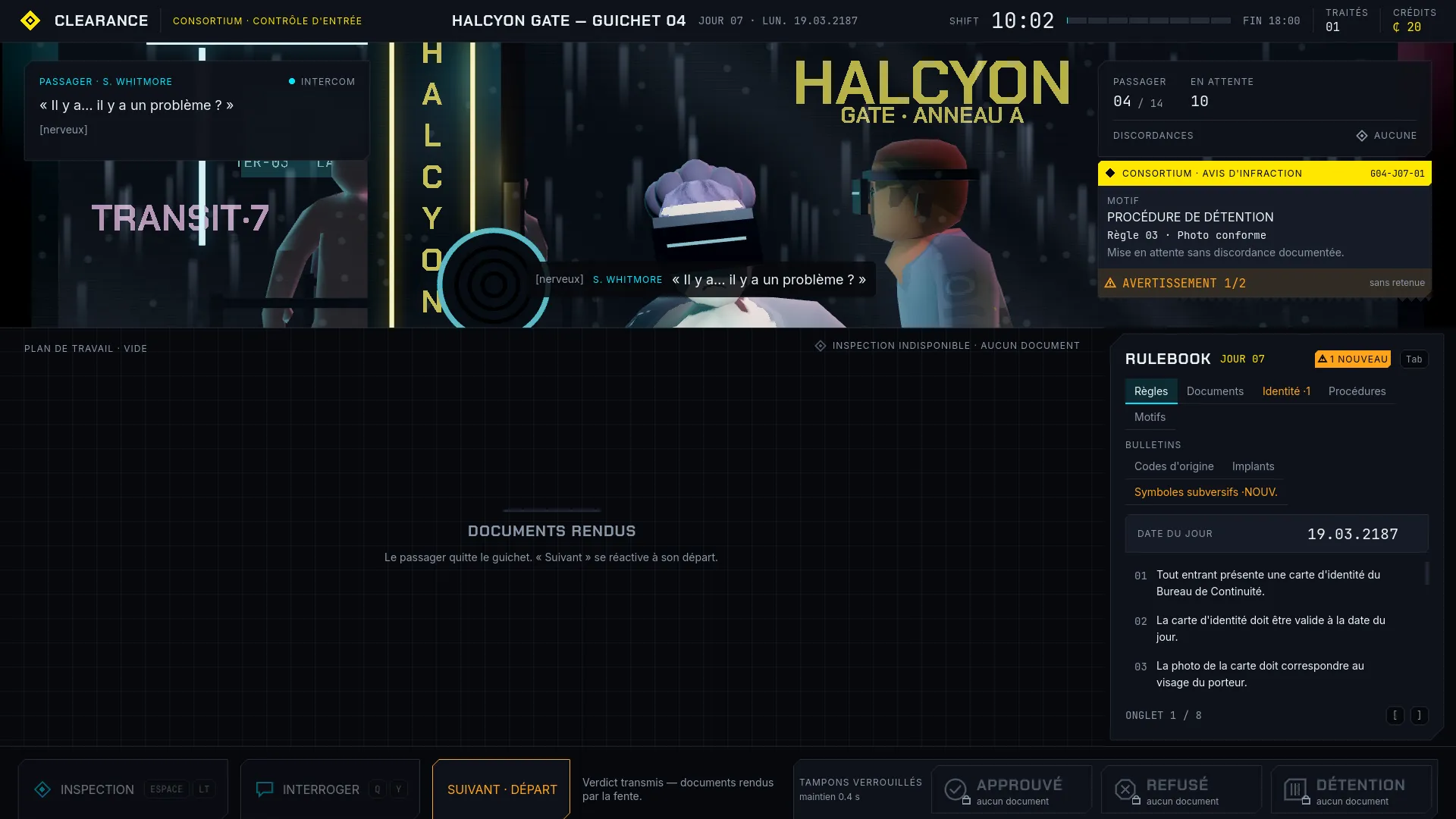
Task: Click the shift progress bar in header
Action: click(x=1148, y=20)
